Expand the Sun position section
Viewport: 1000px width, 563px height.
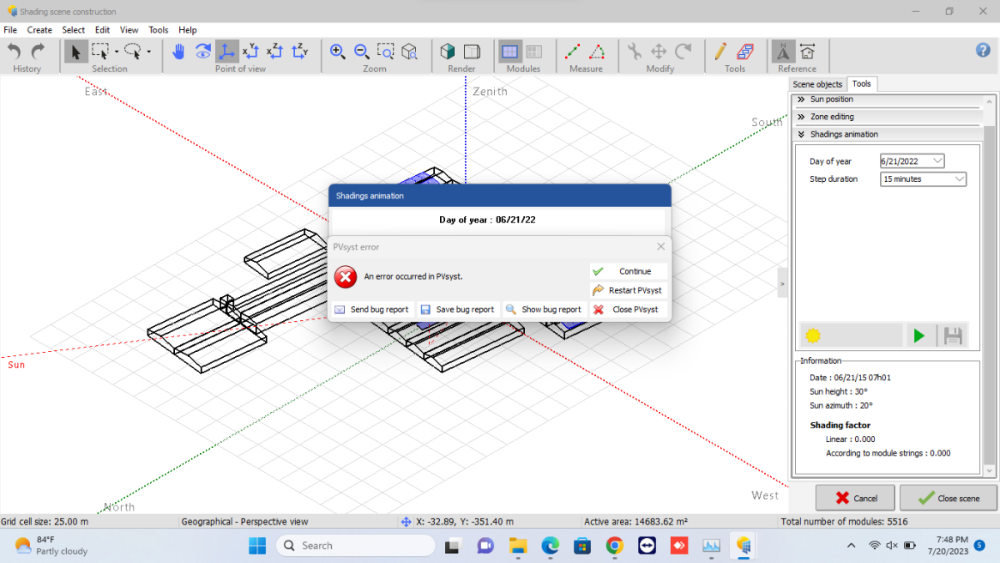coord(888,99)
